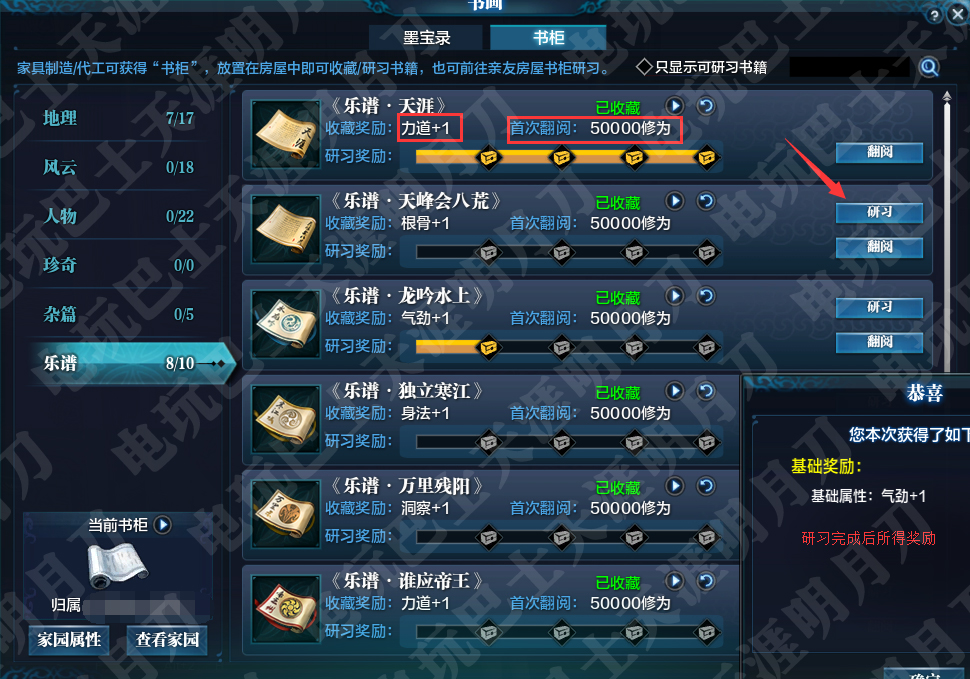Viewport: 970px width, 679px height.
Task: Click refresh icon beside 乐谱·谁应帝王
Action: tap(706, 581)
